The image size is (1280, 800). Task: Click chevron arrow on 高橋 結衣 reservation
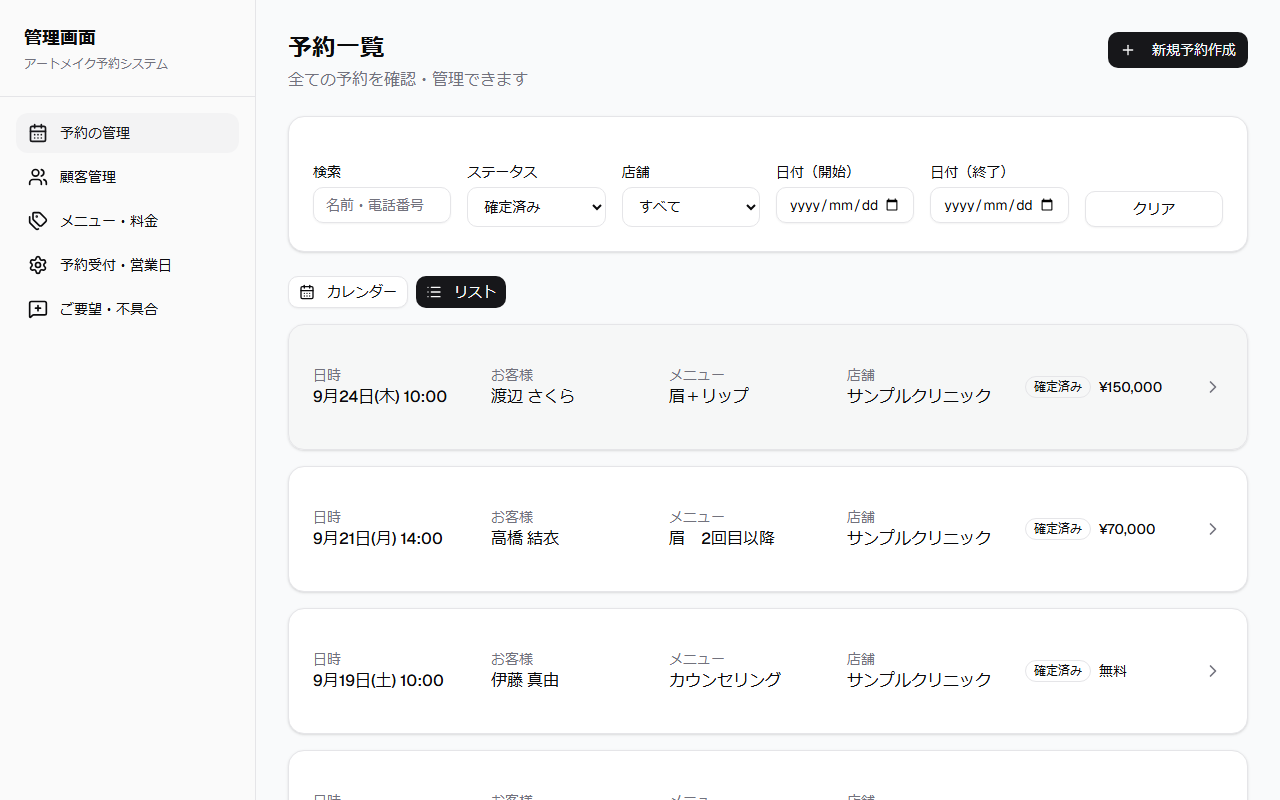point(1213,529)
